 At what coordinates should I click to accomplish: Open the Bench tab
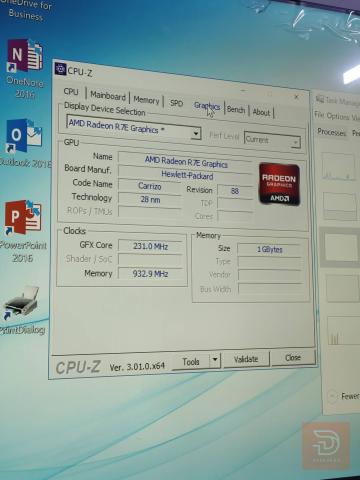[x=236, y=109]
